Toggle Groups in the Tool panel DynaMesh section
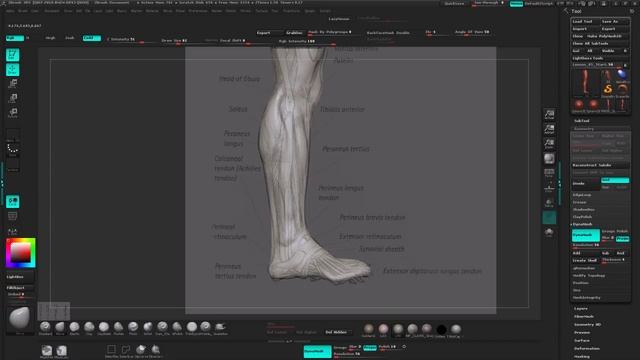Screen dimensions: 640x360 tap(608, 231)
